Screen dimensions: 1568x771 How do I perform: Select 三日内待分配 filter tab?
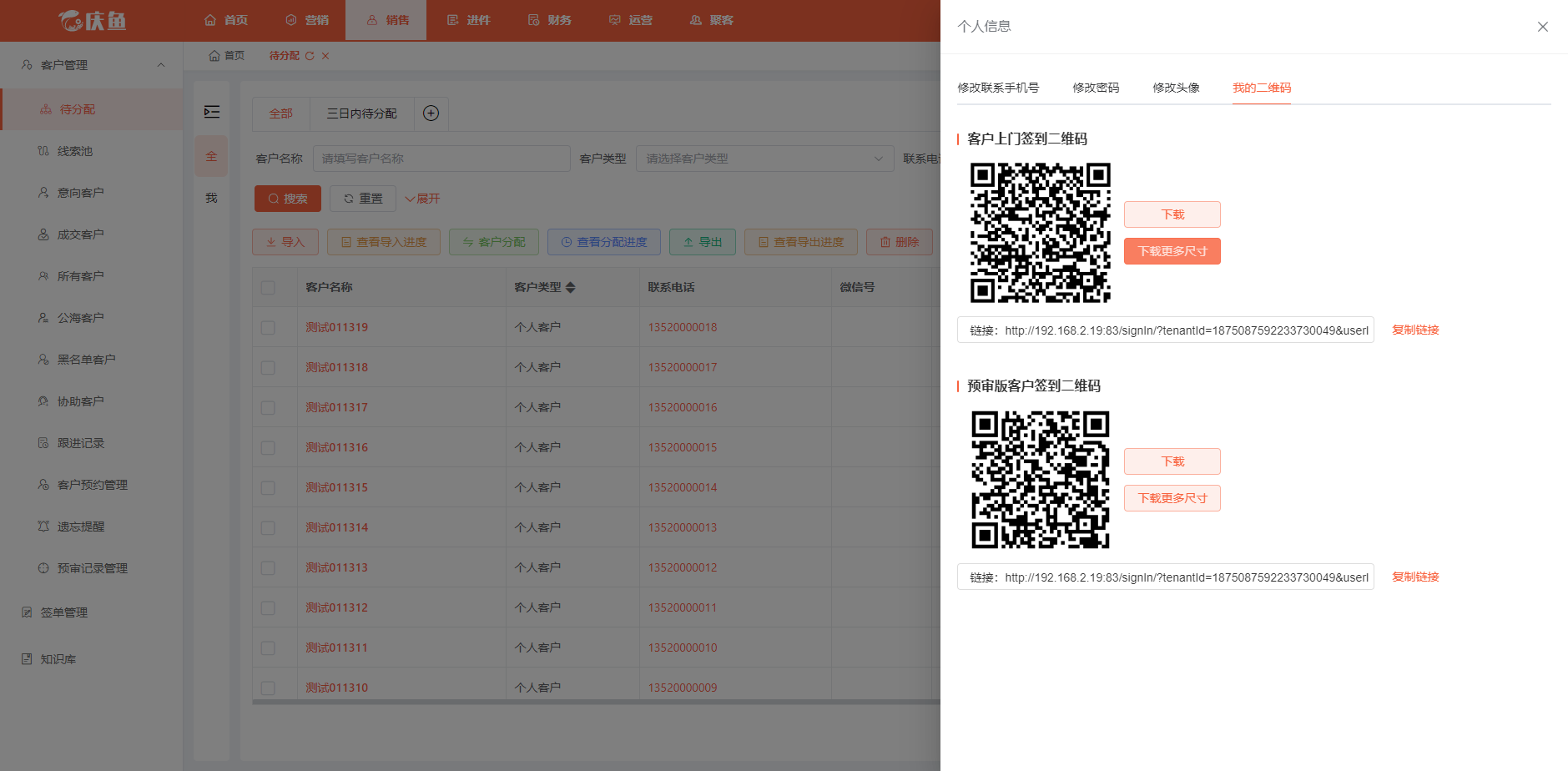(362, 113)
